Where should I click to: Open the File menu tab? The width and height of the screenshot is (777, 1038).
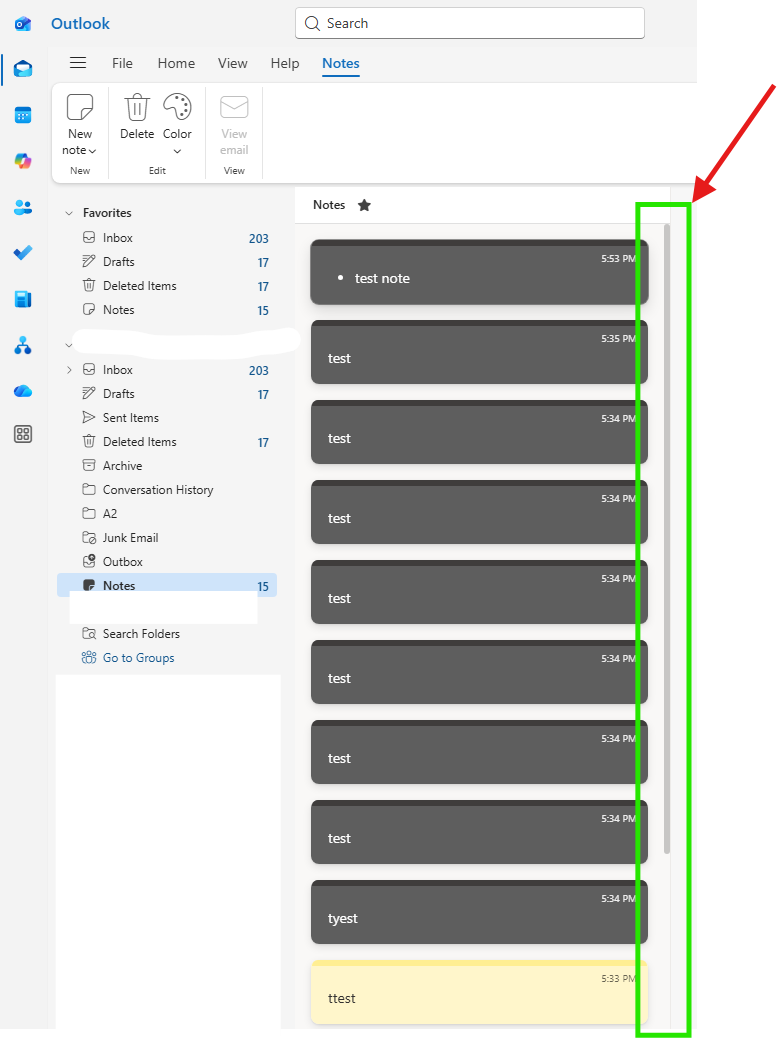(122, 64)
